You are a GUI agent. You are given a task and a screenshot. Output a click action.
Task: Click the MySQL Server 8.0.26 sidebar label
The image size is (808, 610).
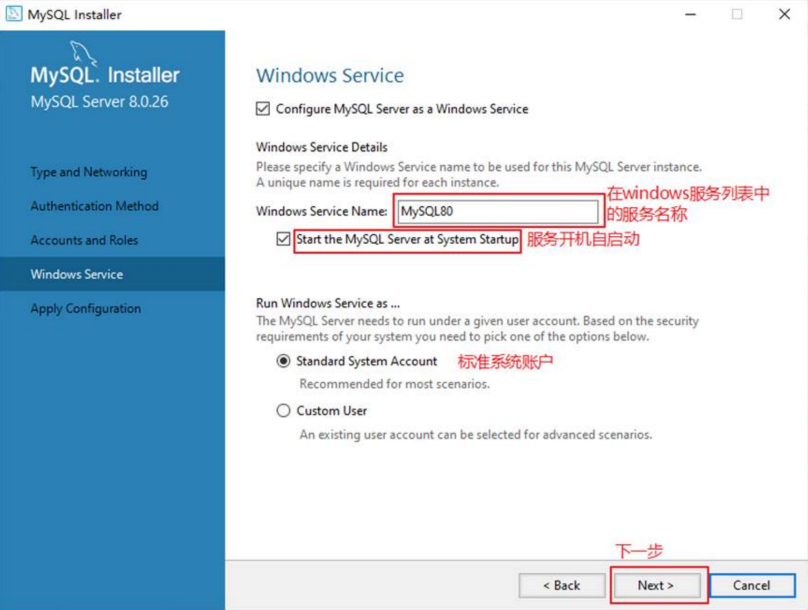click(x=99, y=102)
